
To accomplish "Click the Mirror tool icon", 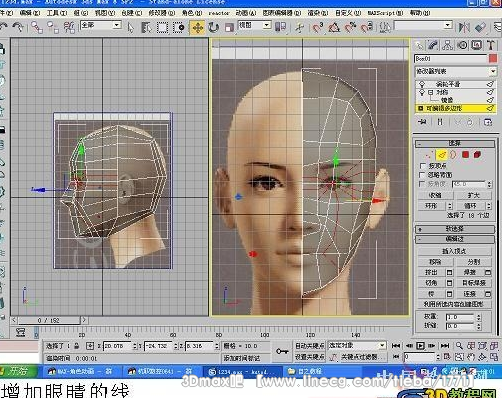I will (x=464, y=27).
